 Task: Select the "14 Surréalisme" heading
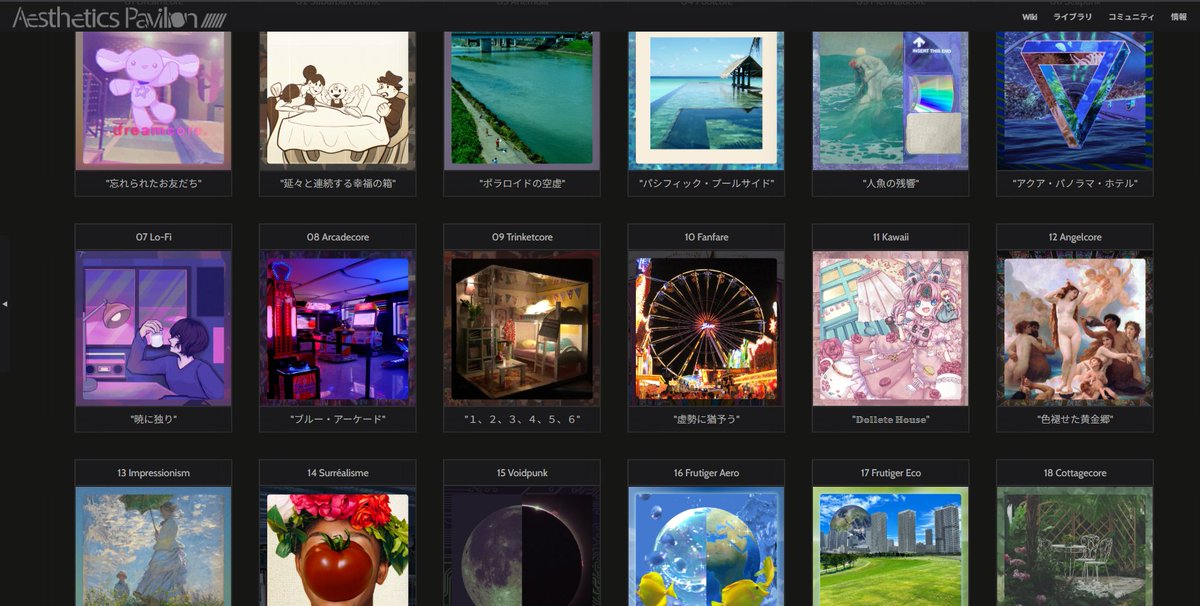(337, 472)
